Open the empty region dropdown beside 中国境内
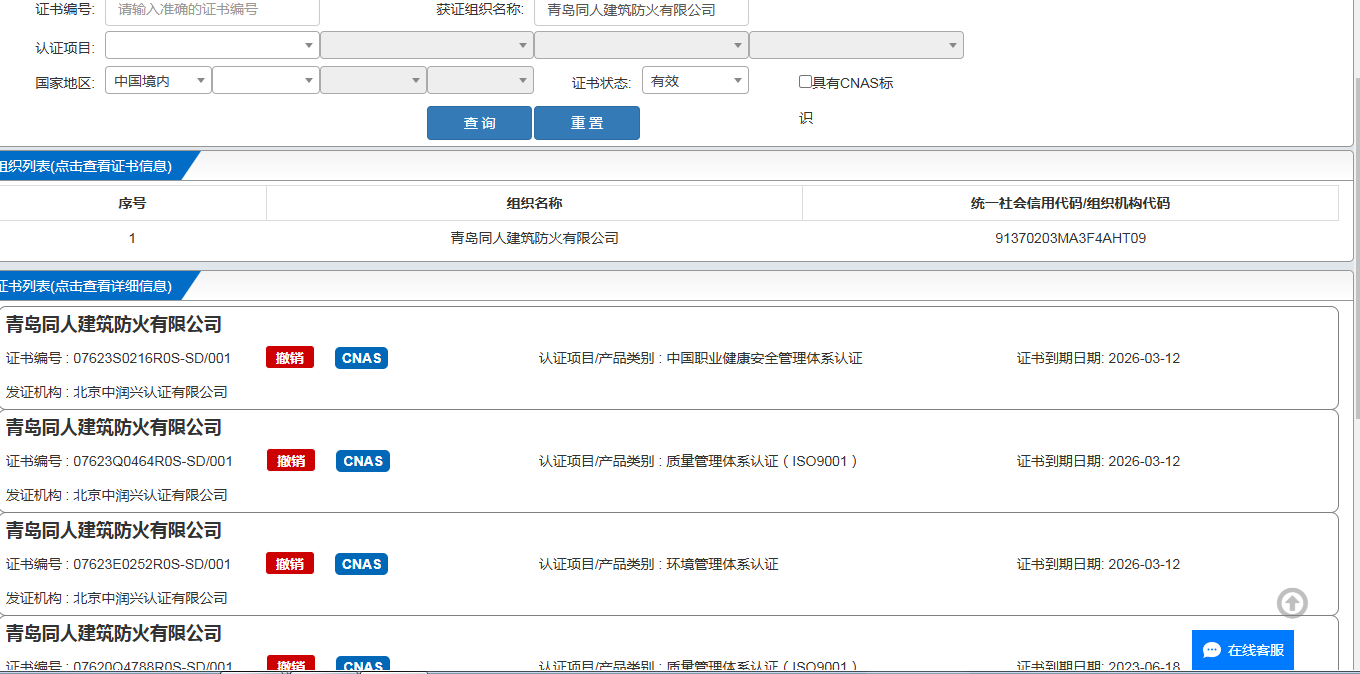This screenshot has width=1360, height=674. (x=266, y=81)
